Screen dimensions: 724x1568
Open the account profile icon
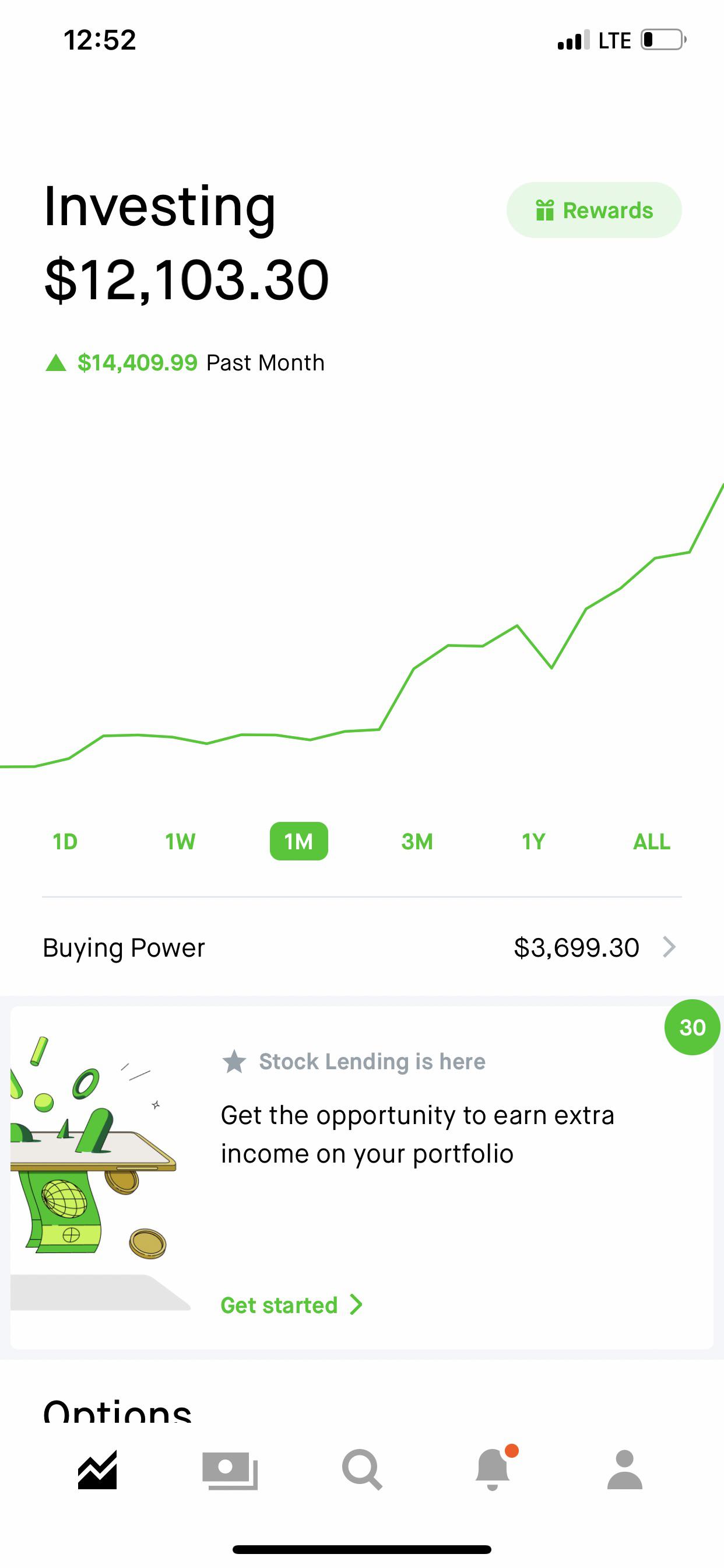coord(625,1471)
